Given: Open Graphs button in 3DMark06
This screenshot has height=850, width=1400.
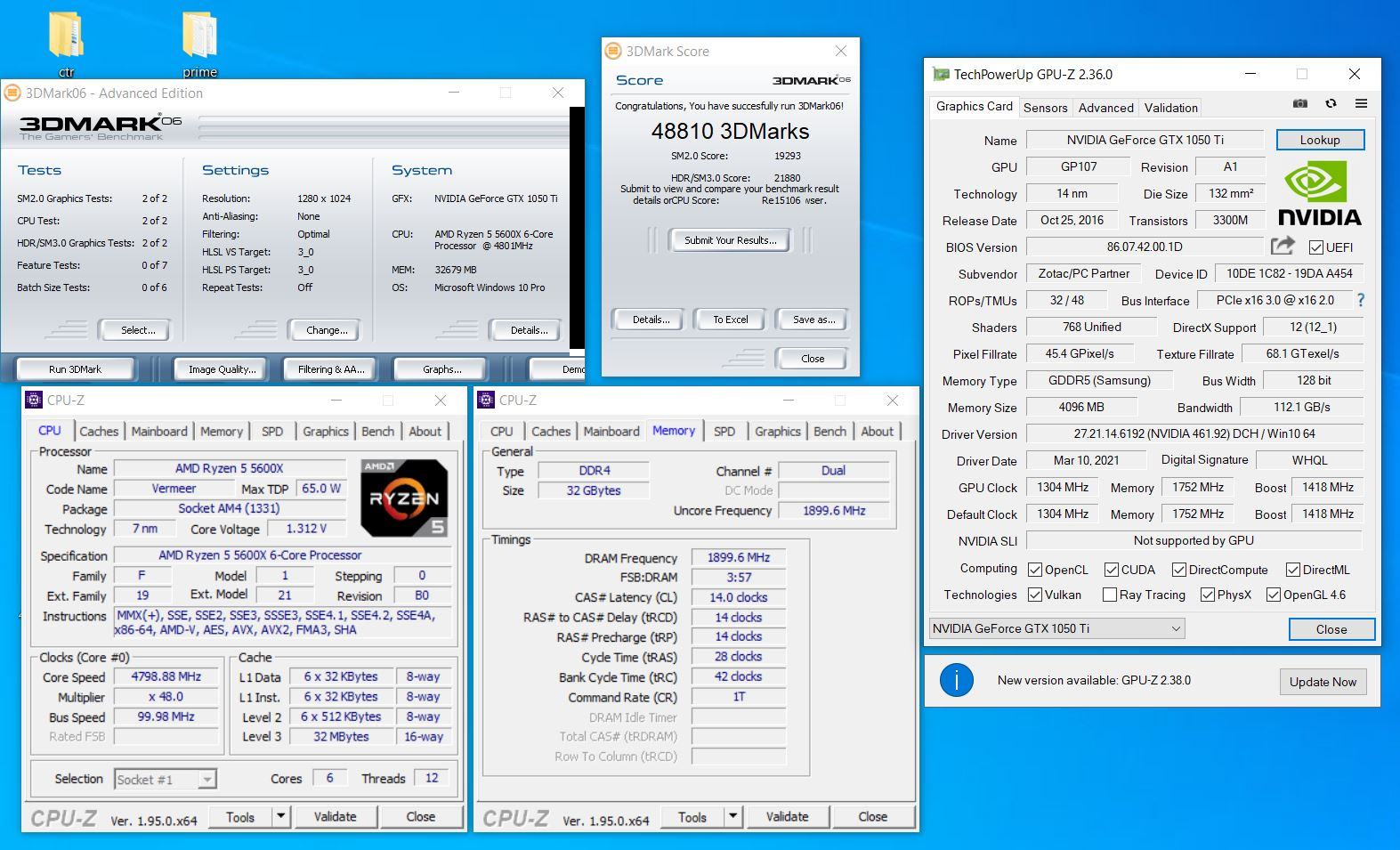Looking at the screenshot, I should [x=442, y=369].
